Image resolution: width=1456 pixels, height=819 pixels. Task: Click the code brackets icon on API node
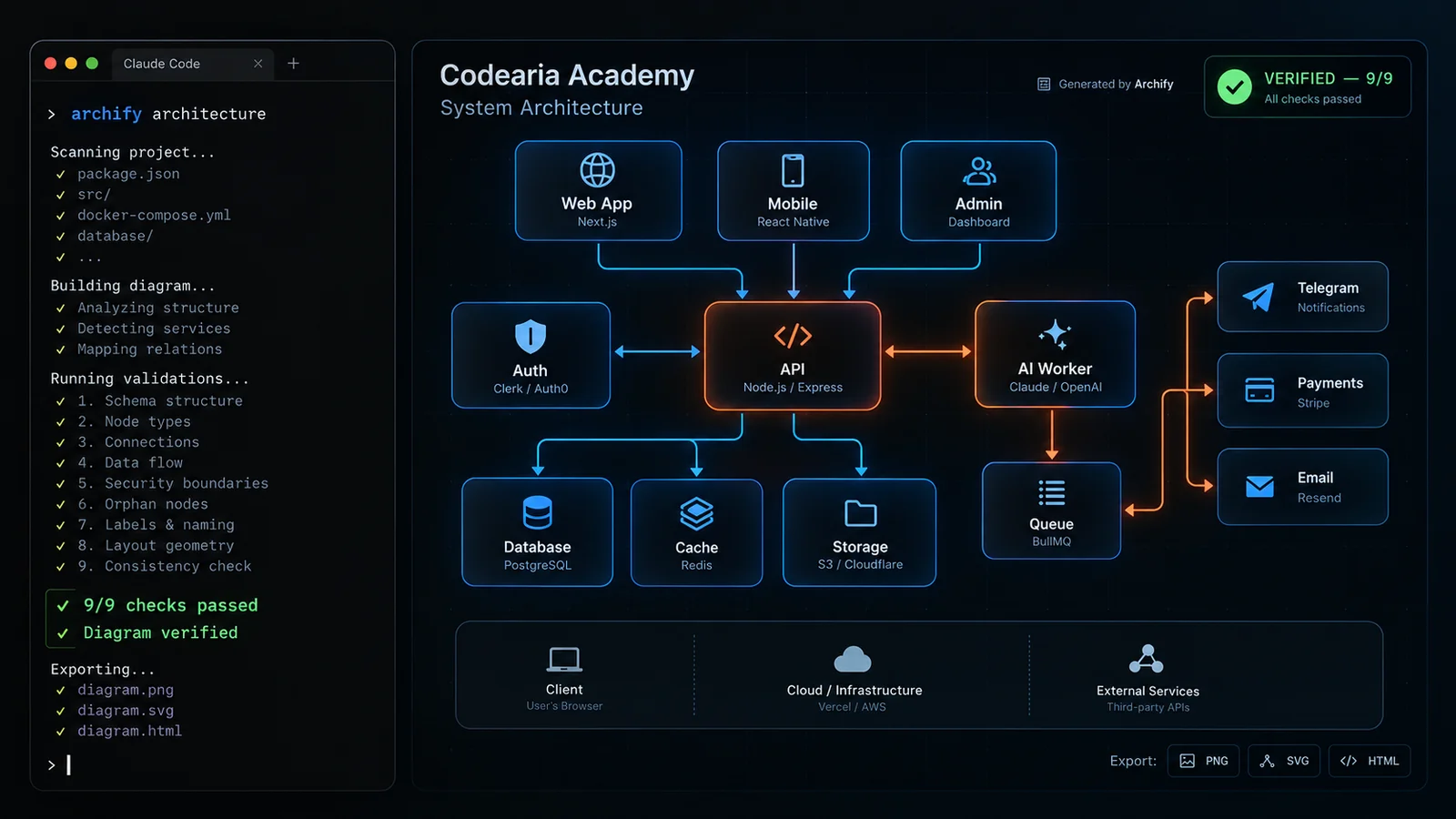(793, 336)
